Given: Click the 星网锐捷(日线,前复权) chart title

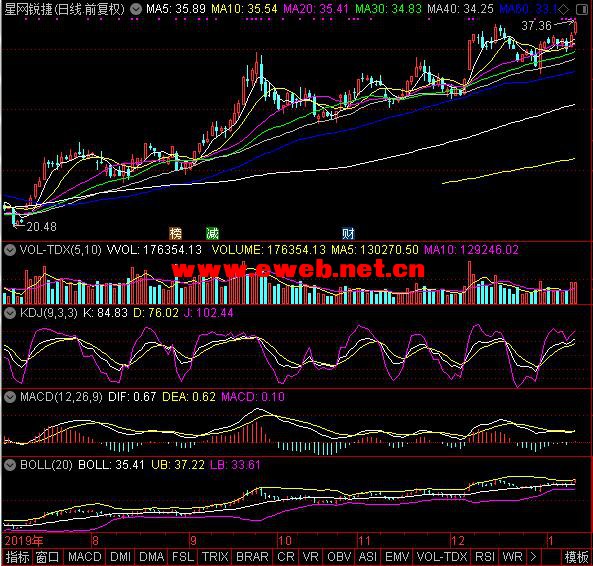Looking at the screenshot, I should pyautogui.click(x=64, y=9).
